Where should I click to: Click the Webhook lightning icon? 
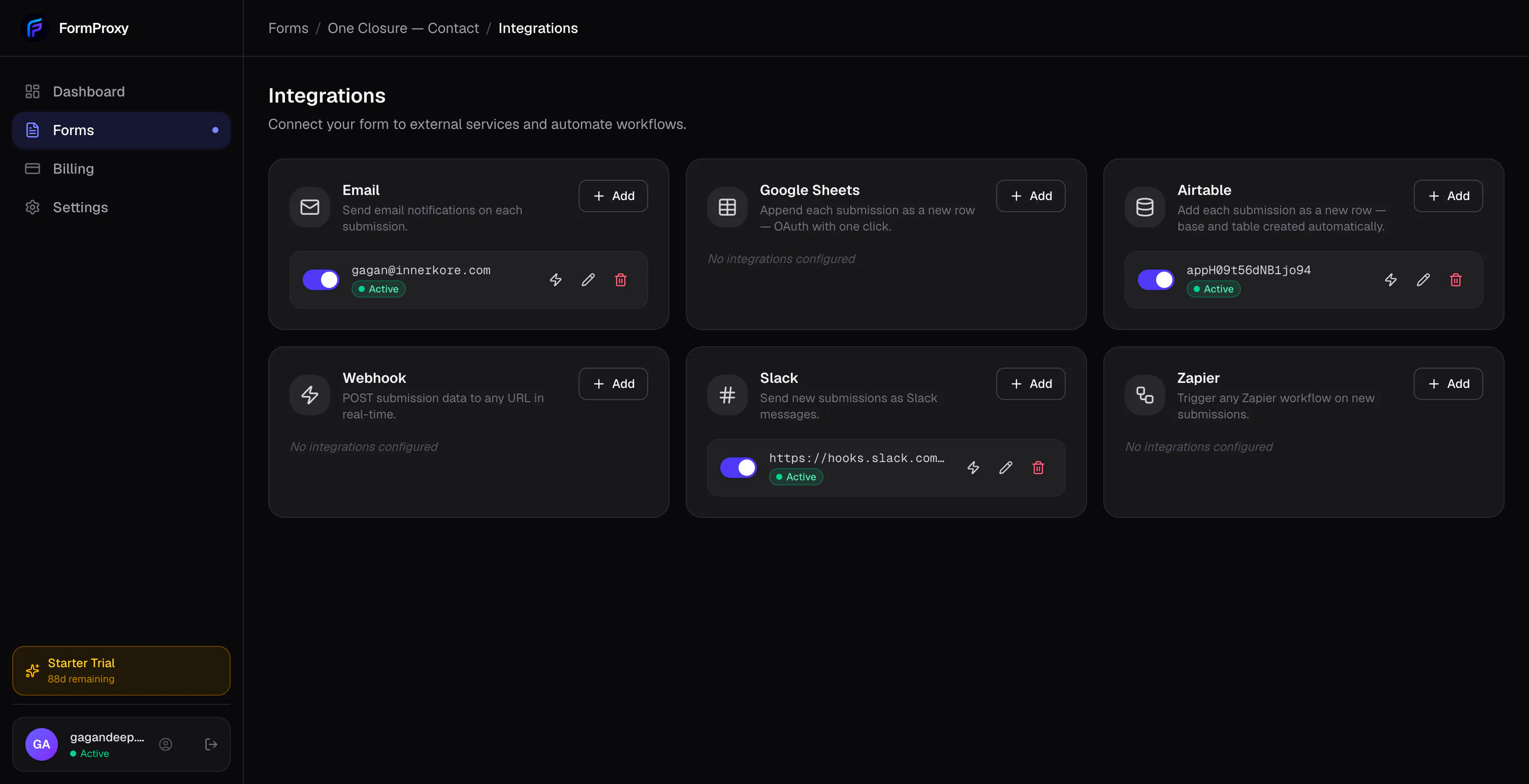pos(310,395)
